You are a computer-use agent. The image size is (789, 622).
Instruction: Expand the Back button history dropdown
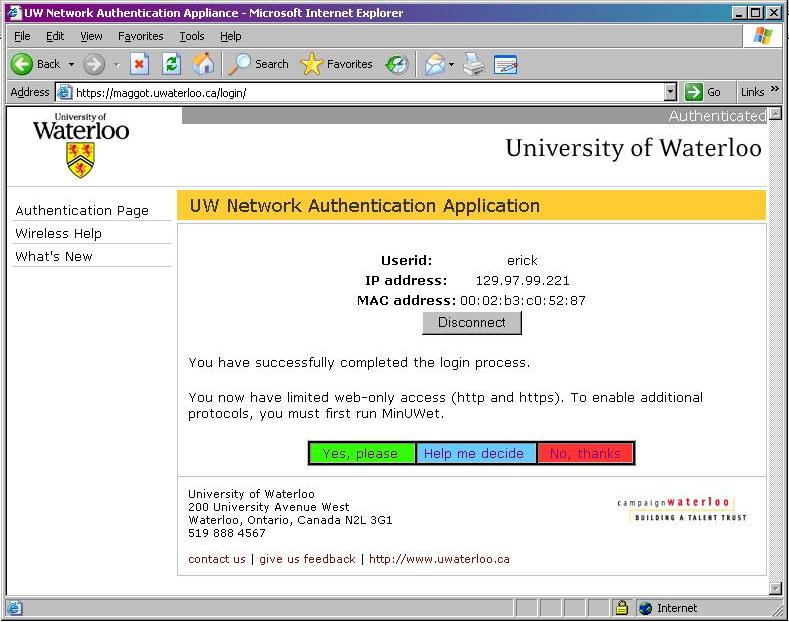point(71,64)
